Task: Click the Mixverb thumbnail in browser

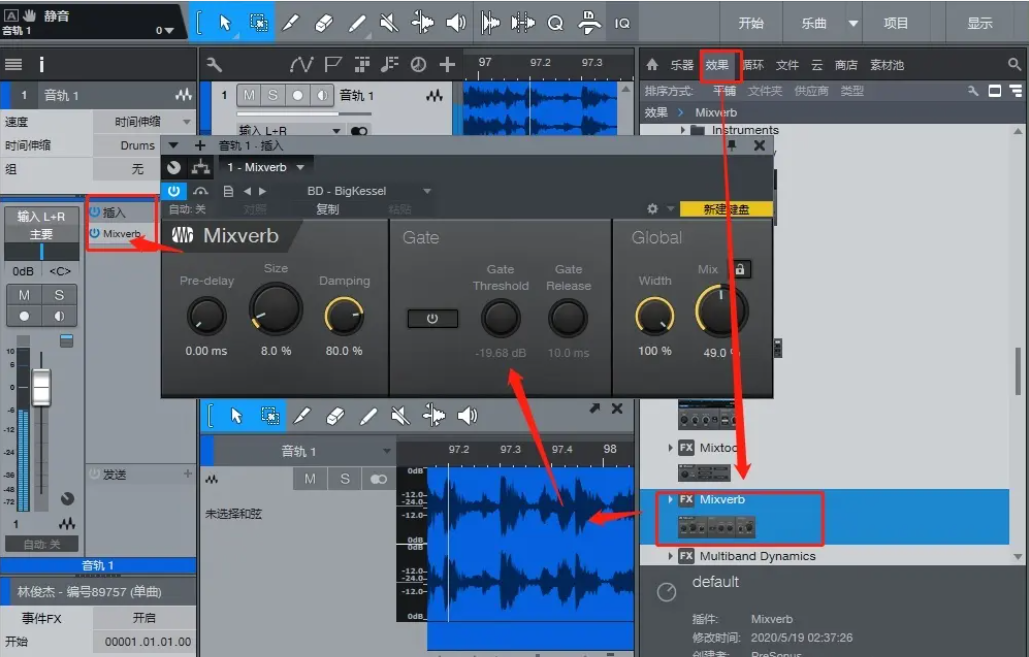Action: tap(717, 526)
